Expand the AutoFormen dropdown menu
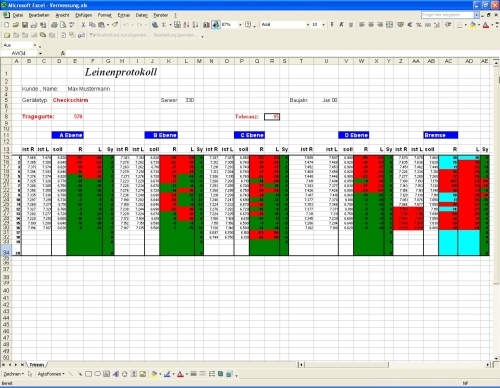Screen dimensions: 500x388 point(51,374)
